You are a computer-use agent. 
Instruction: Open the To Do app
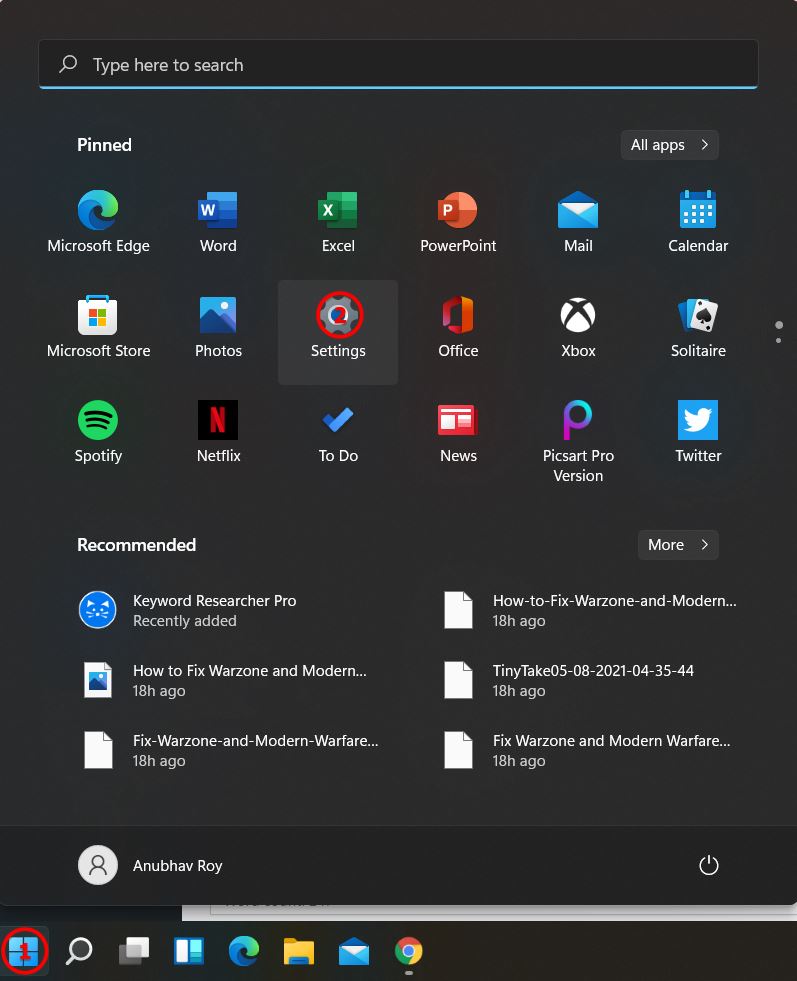(338, 432)
